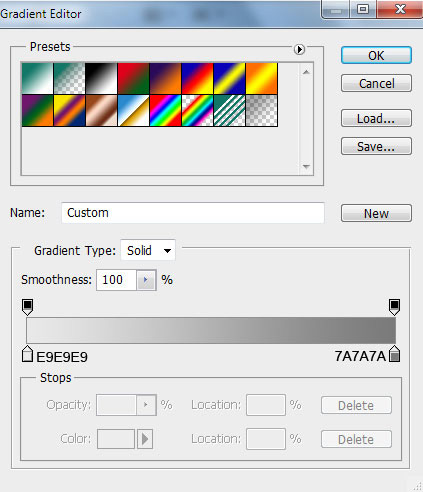Choose the copper gradient preset
This screenshot has height=492, width=423.
click(101, 110)
